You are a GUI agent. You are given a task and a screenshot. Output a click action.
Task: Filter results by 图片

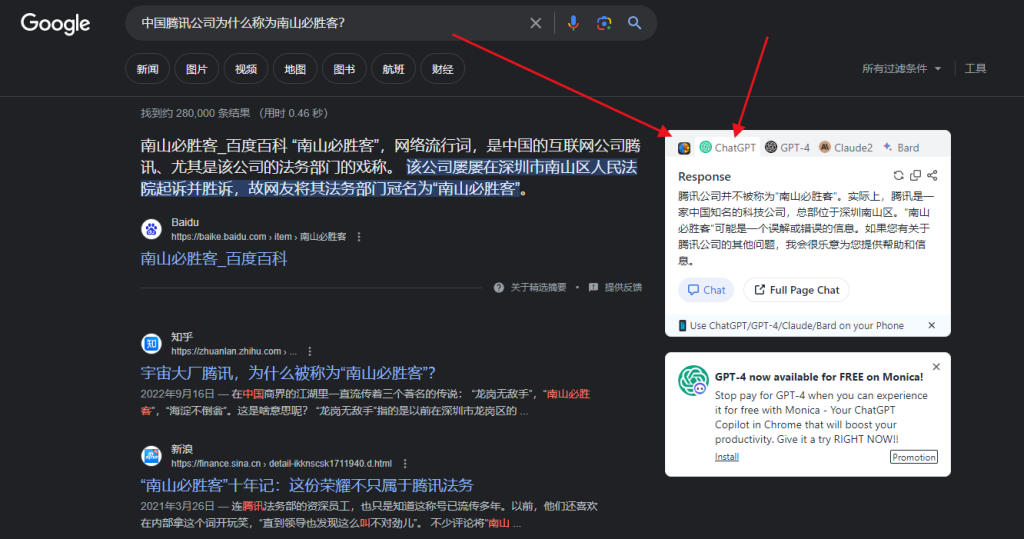[x=197, y=69]
